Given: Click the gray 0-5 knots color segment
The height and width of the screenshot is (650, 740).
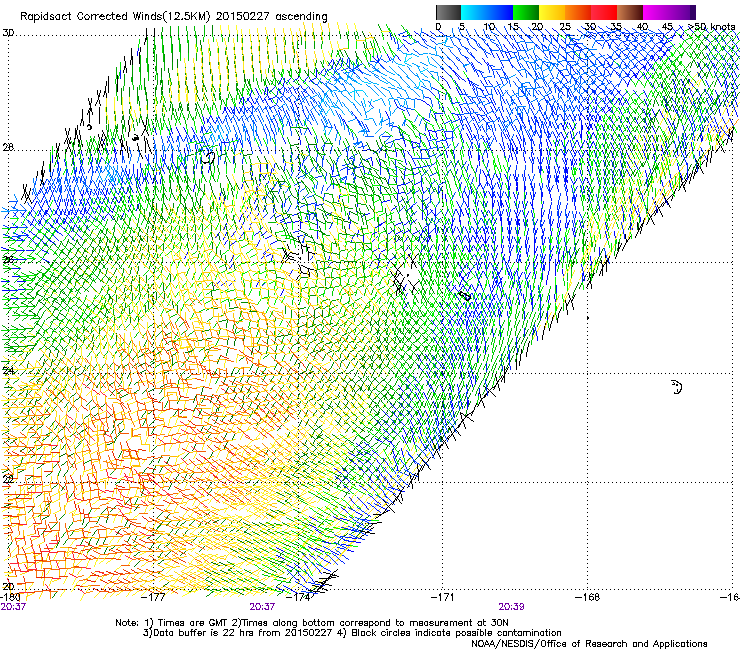Looking at the screenshot, I should (448, 12).
